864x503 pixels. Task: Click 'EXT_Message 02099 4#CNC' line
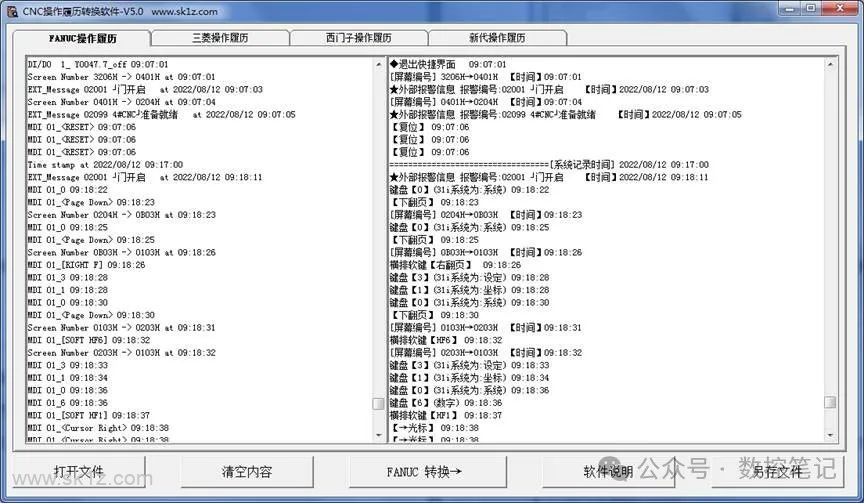point(161,115)
